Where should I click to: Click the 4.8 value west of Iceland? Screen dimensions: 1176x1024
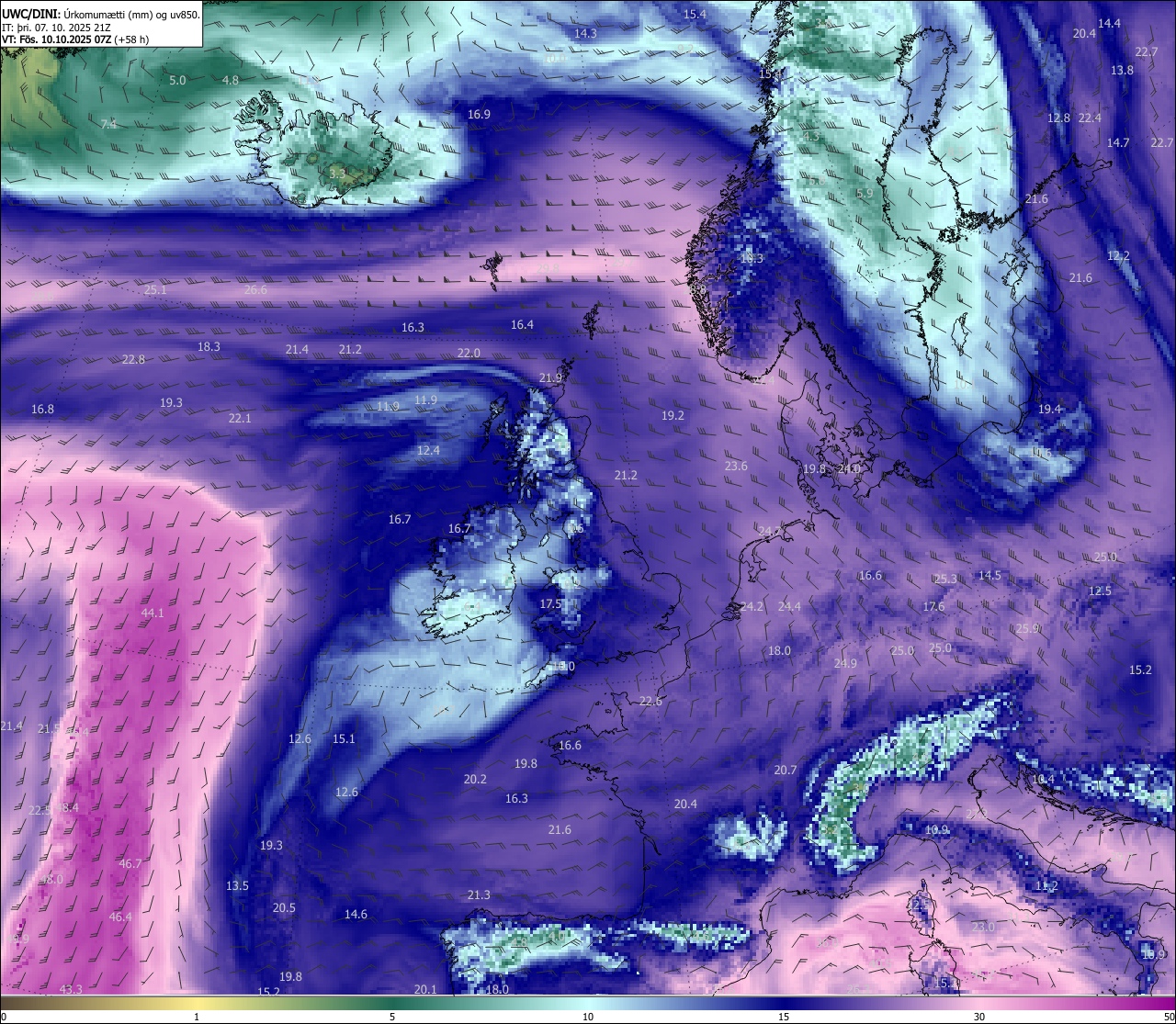(231, 80)
